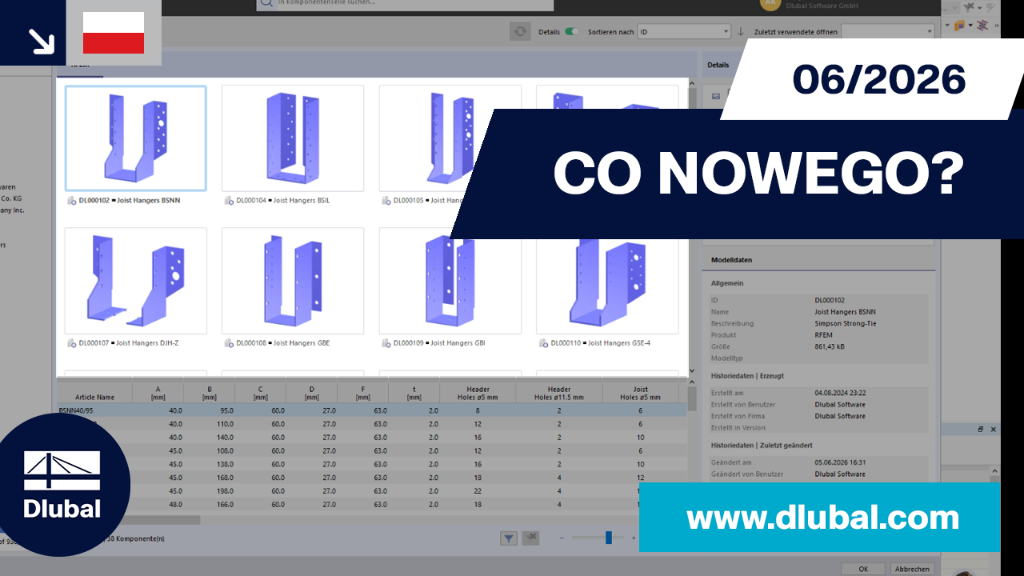Click the image icon under Details header
1024x576 pixels.
tap(716, 96)
